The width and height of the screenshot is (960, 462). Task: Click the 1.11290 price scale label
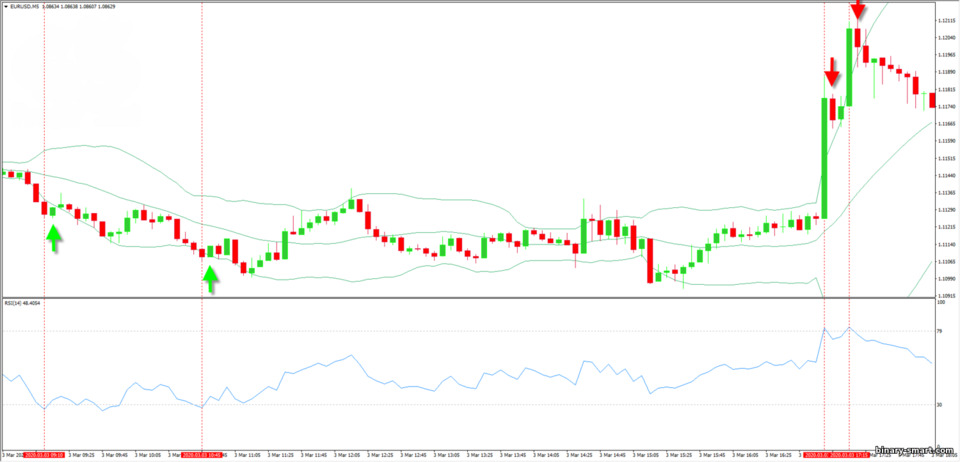click(x=946, y=210)
